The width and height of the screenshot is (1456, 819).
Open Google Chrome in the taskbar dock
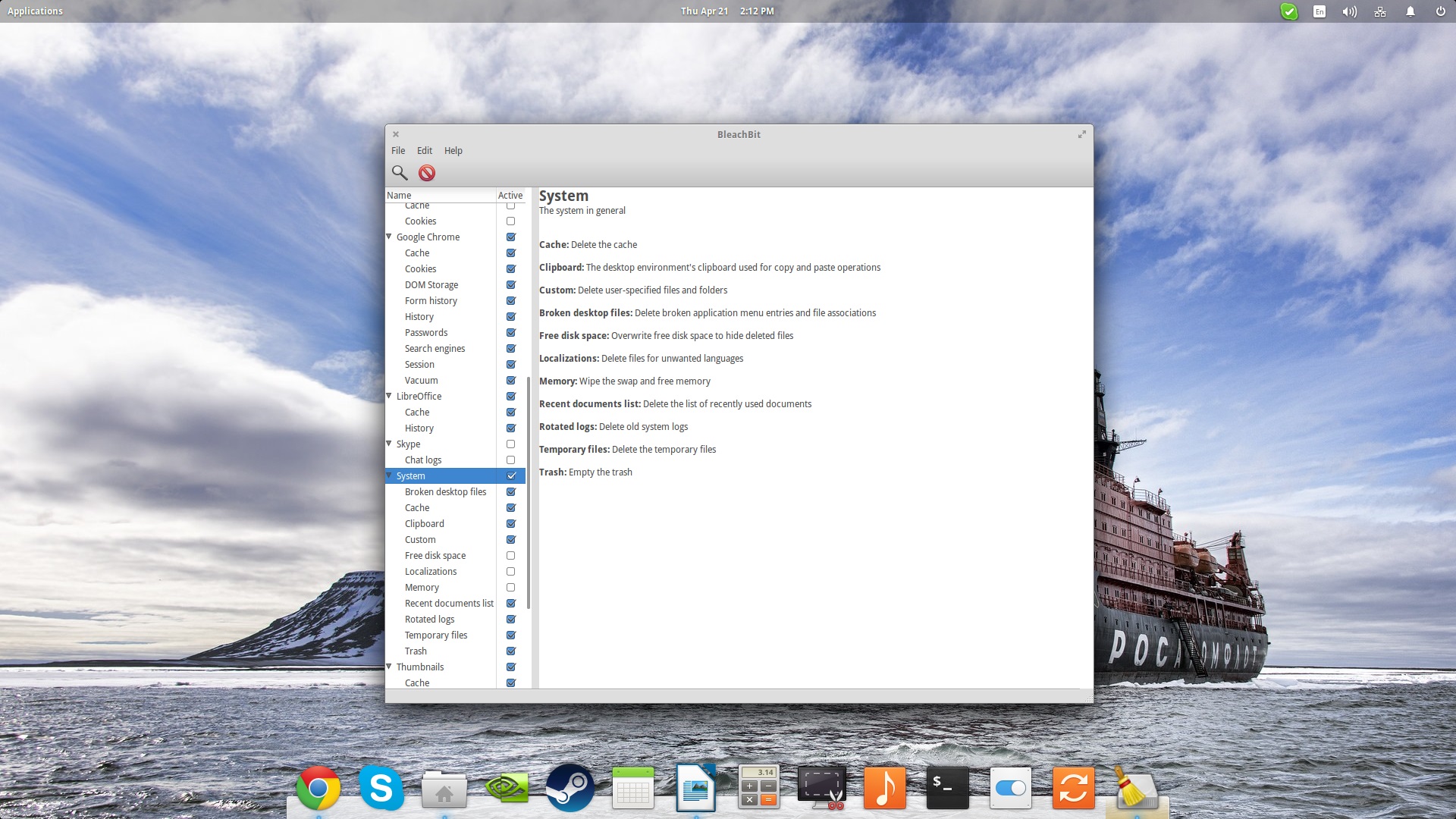pyautogui.click(x=318, y=789)
